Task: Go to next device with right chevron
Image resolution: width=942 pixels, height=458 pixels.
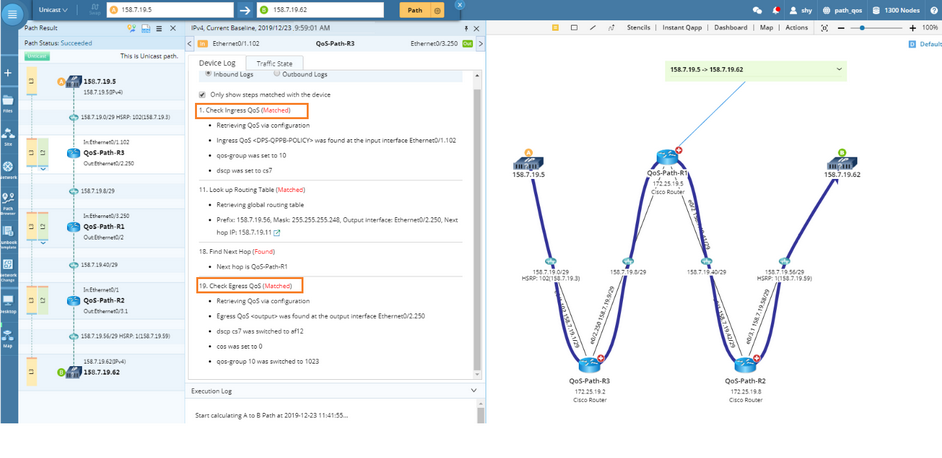Action: [x=481, y=44]
